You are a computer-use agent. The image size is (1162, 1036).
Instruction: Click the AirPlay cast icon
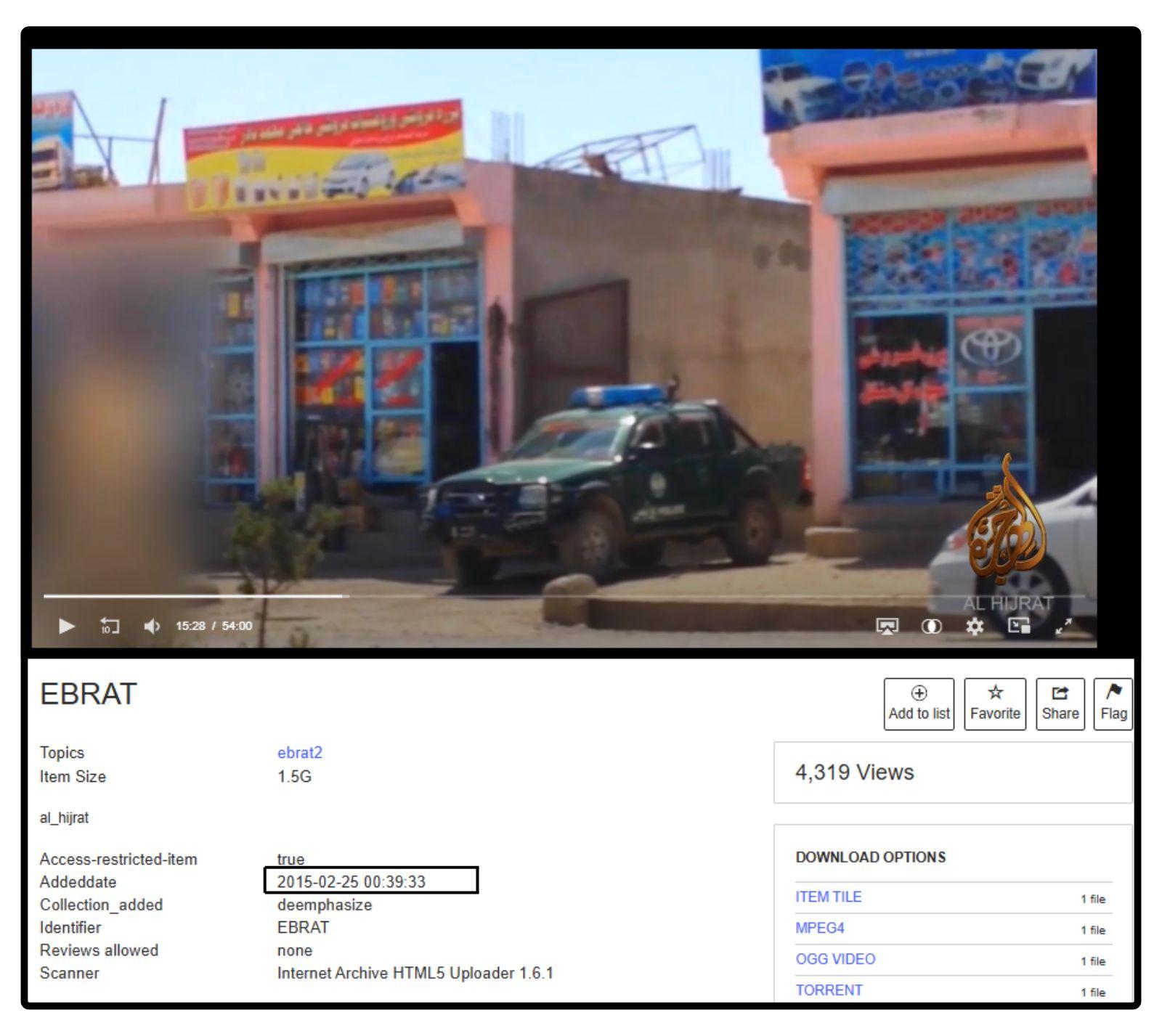pyautogui.click(x=887, y=626)
